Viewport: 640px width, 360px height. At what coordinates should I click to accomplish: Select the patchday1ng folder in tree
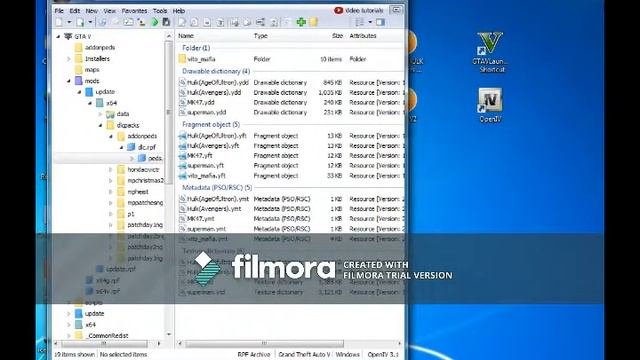click(x=145, y=224)
